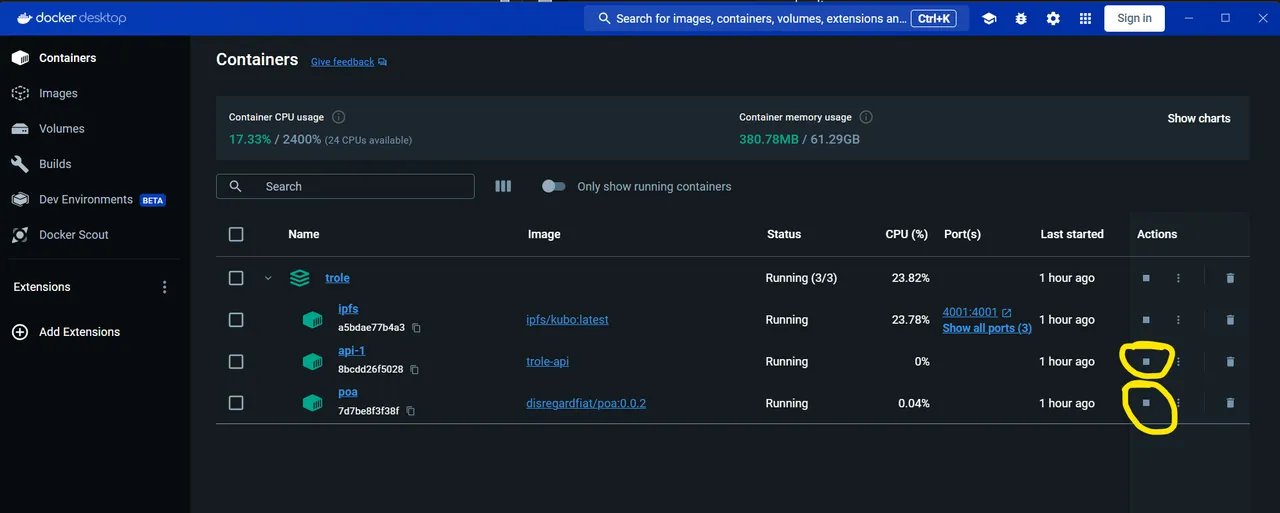Viewport: 1280px width, 513px height.
Task: Tick the checkbox for ipfs container
Action: pos(236,320)
